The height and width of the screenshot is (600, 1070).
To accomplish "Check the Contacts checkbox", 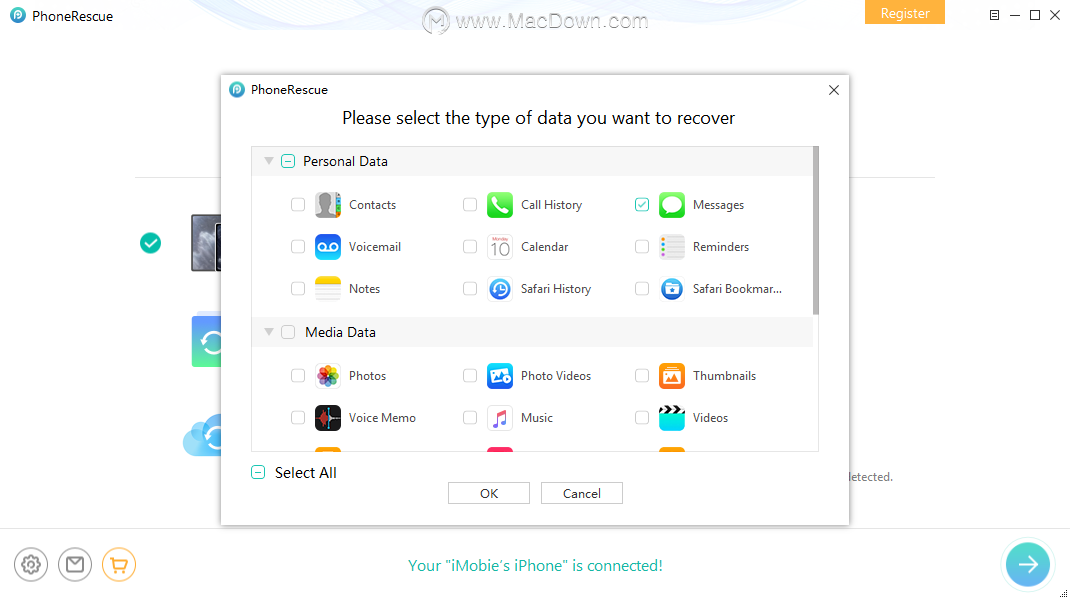I will tap(298, 205).
